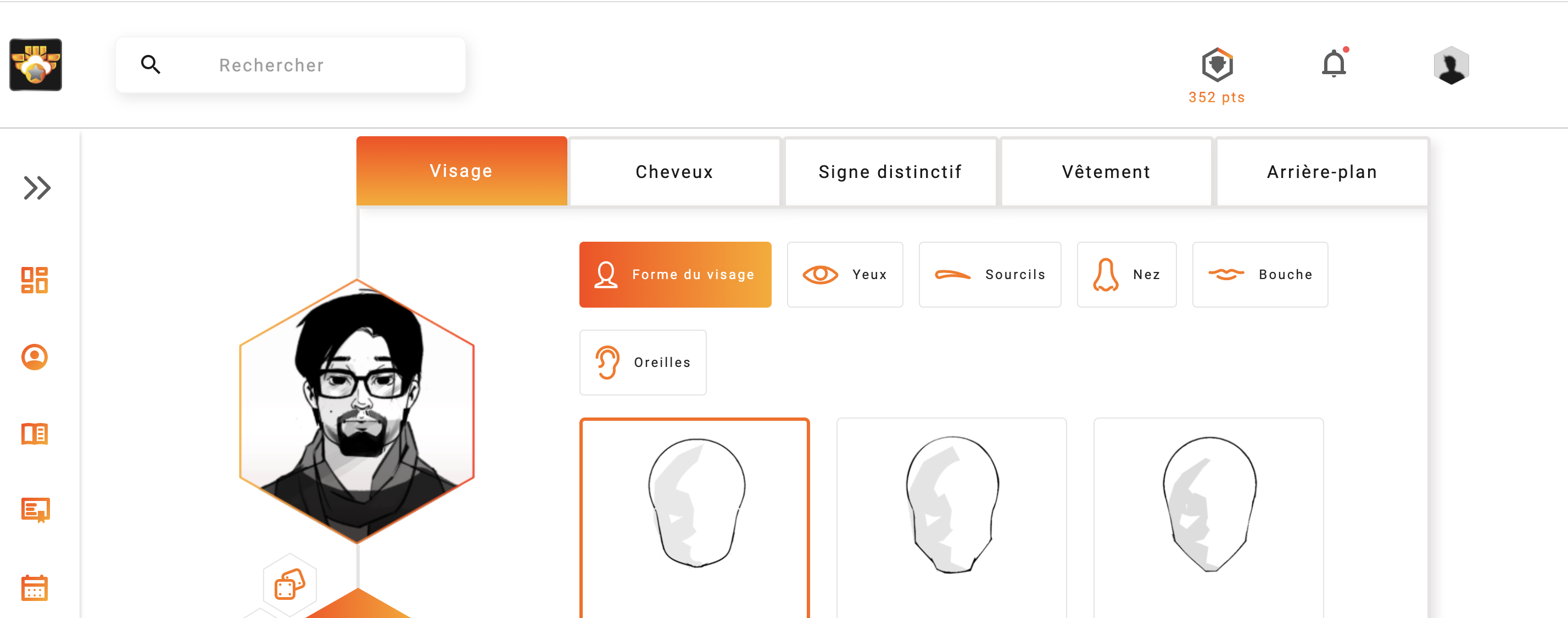Open the certificate icon in sidebar
Image resolution: width=1568 pixels, height=618 pixels.
click(x=35, y=510)
